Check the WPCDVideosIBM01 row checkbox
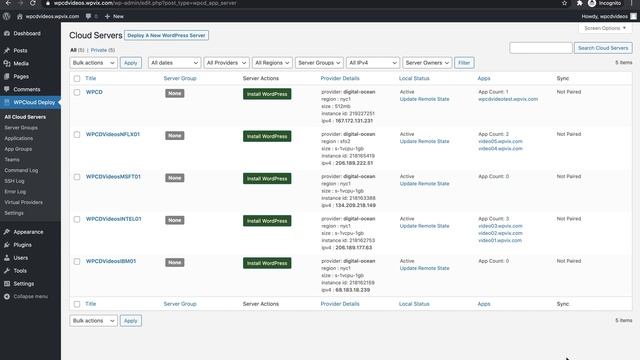 pyautogui.click(x=77, y=262)
